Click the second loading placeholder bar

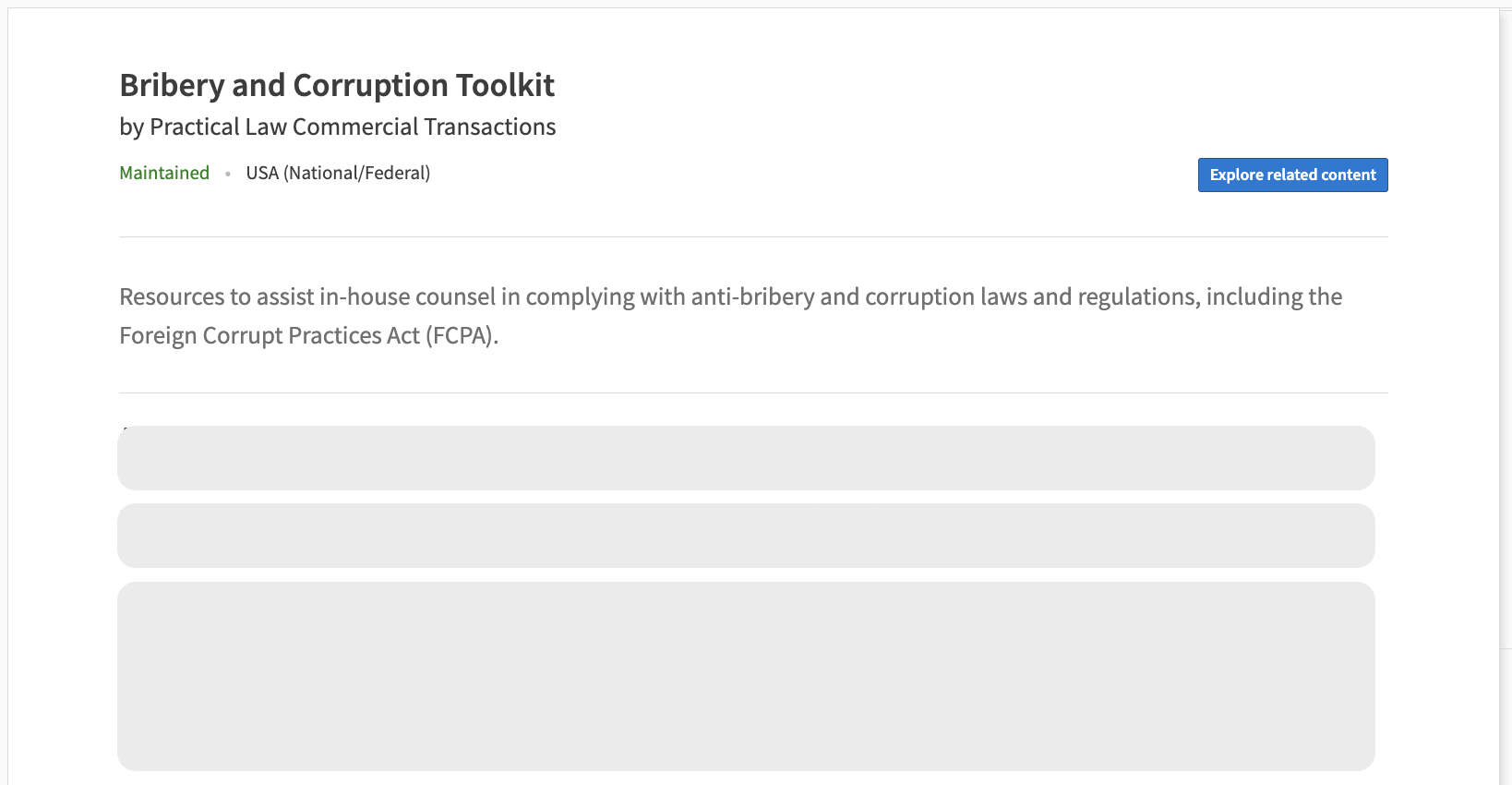coord(746,536)
